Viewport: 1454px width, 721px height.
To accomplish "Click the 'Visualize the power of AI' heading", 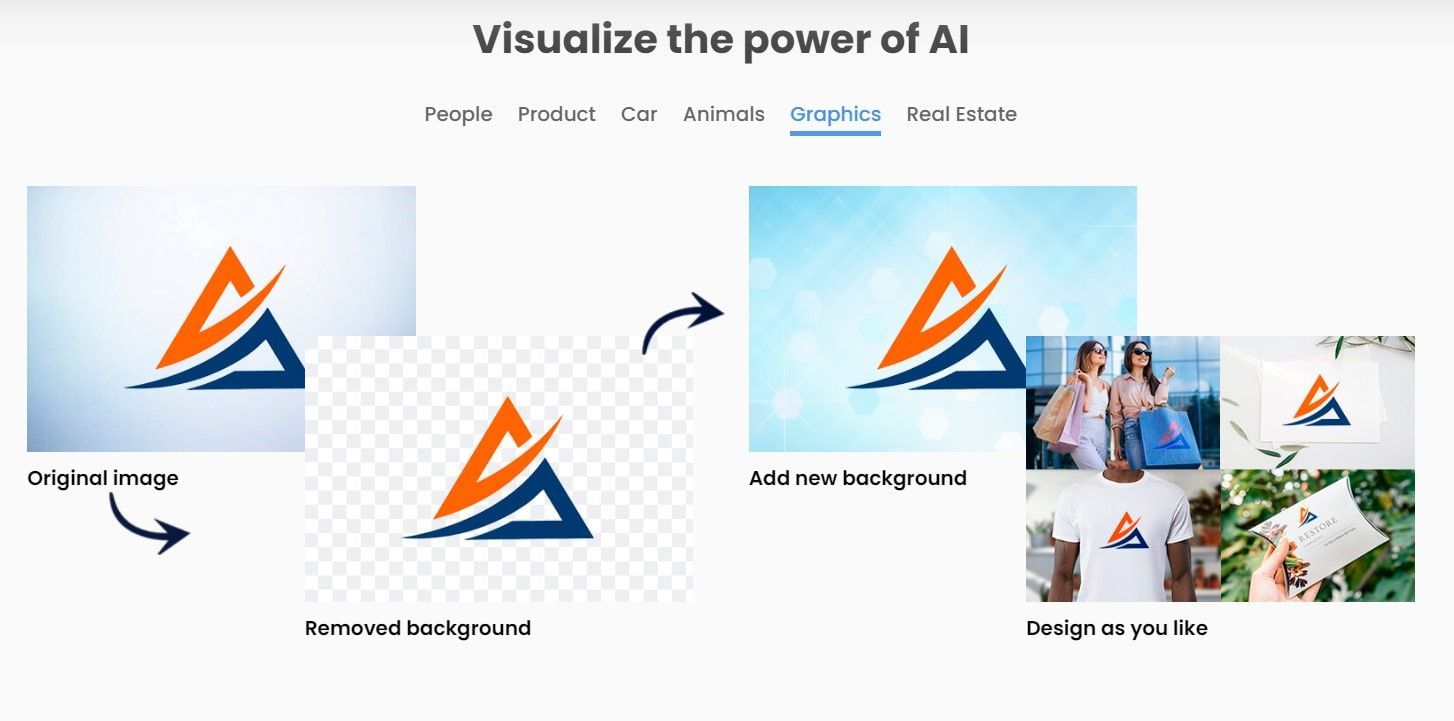I will click(x=721, y=39).
